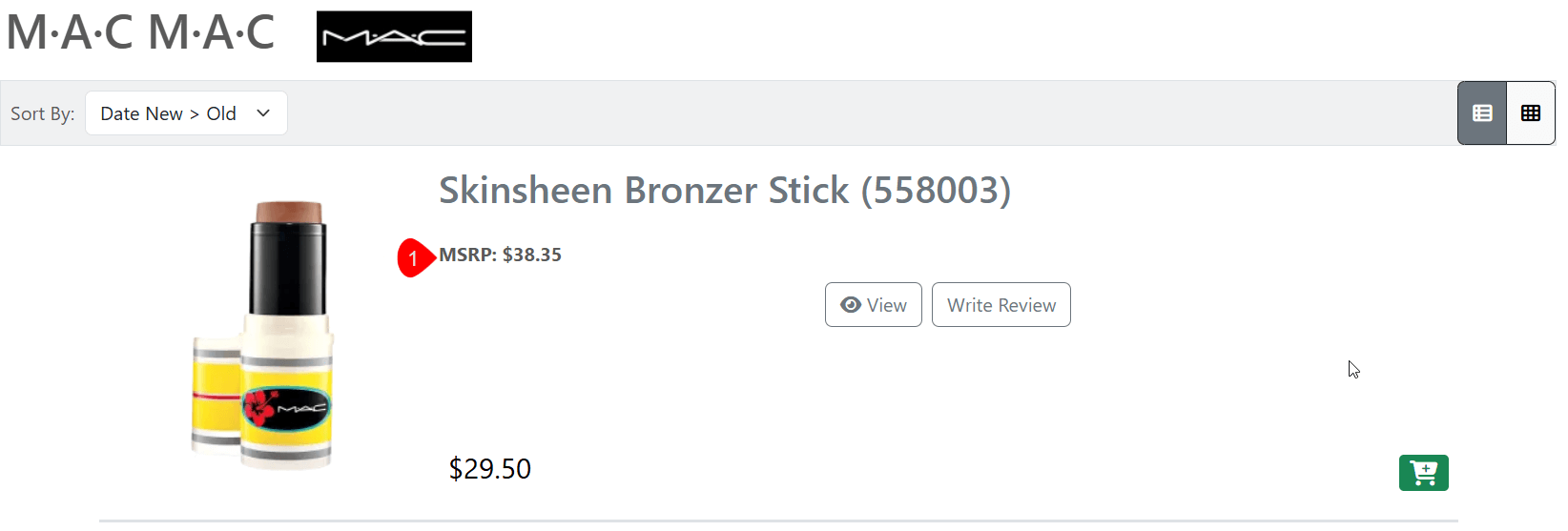Click the yellow striped cap beside bronzer
This screenshot has width=1568, height=531.
pyautogui.click(x=216, y=393)
